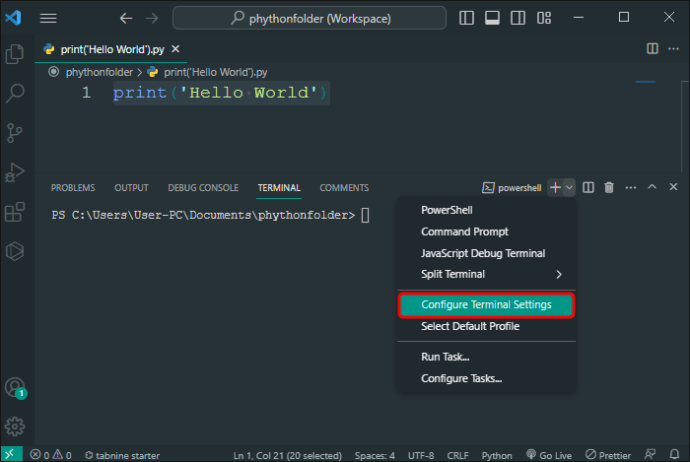Click tabnine starter in status bar

tap(122, 455)
